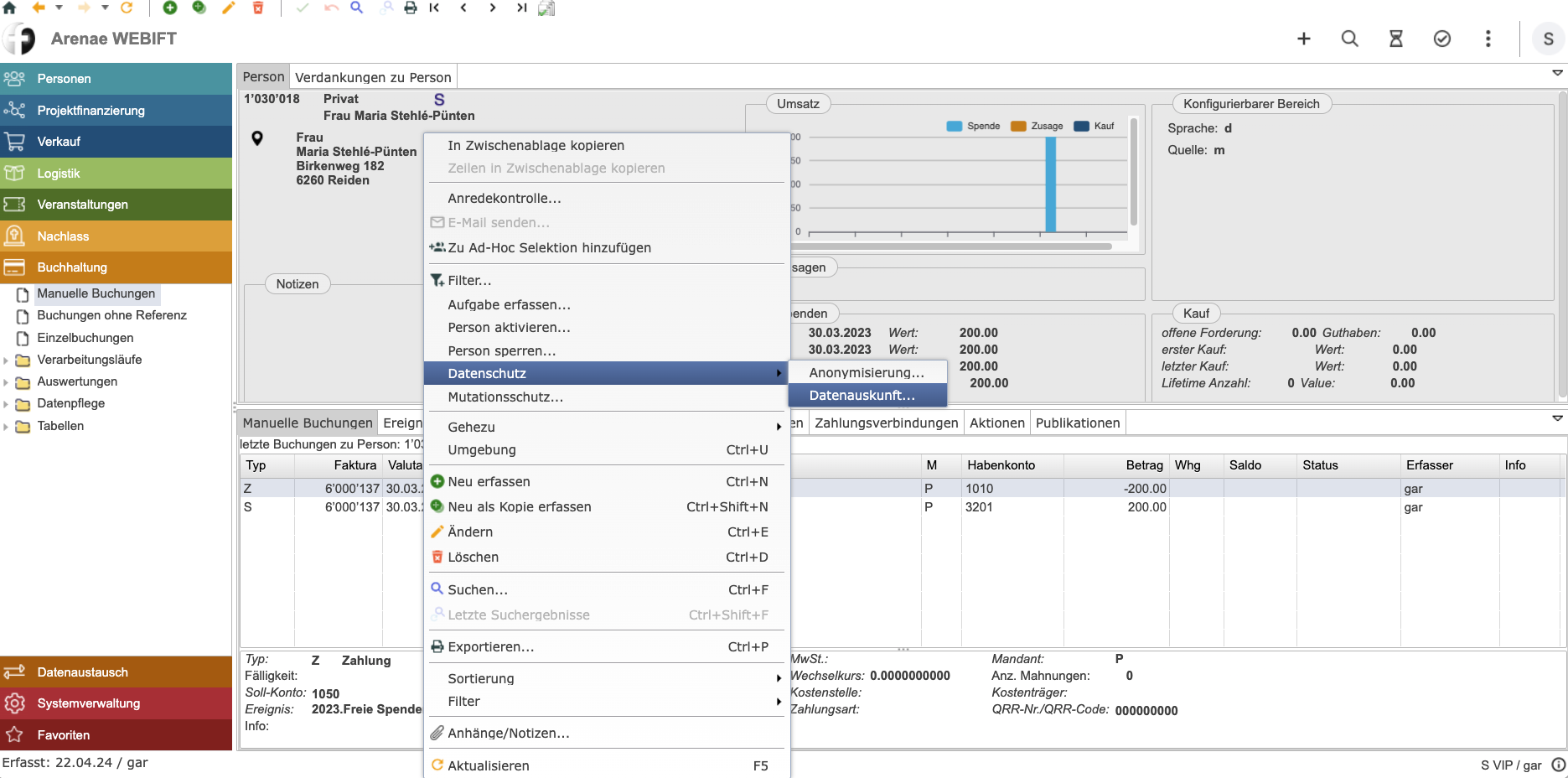Switch to Verdankungen zu Person tab
The height and width of the screenshot is (778, 1568).
(x=373, y=77)
